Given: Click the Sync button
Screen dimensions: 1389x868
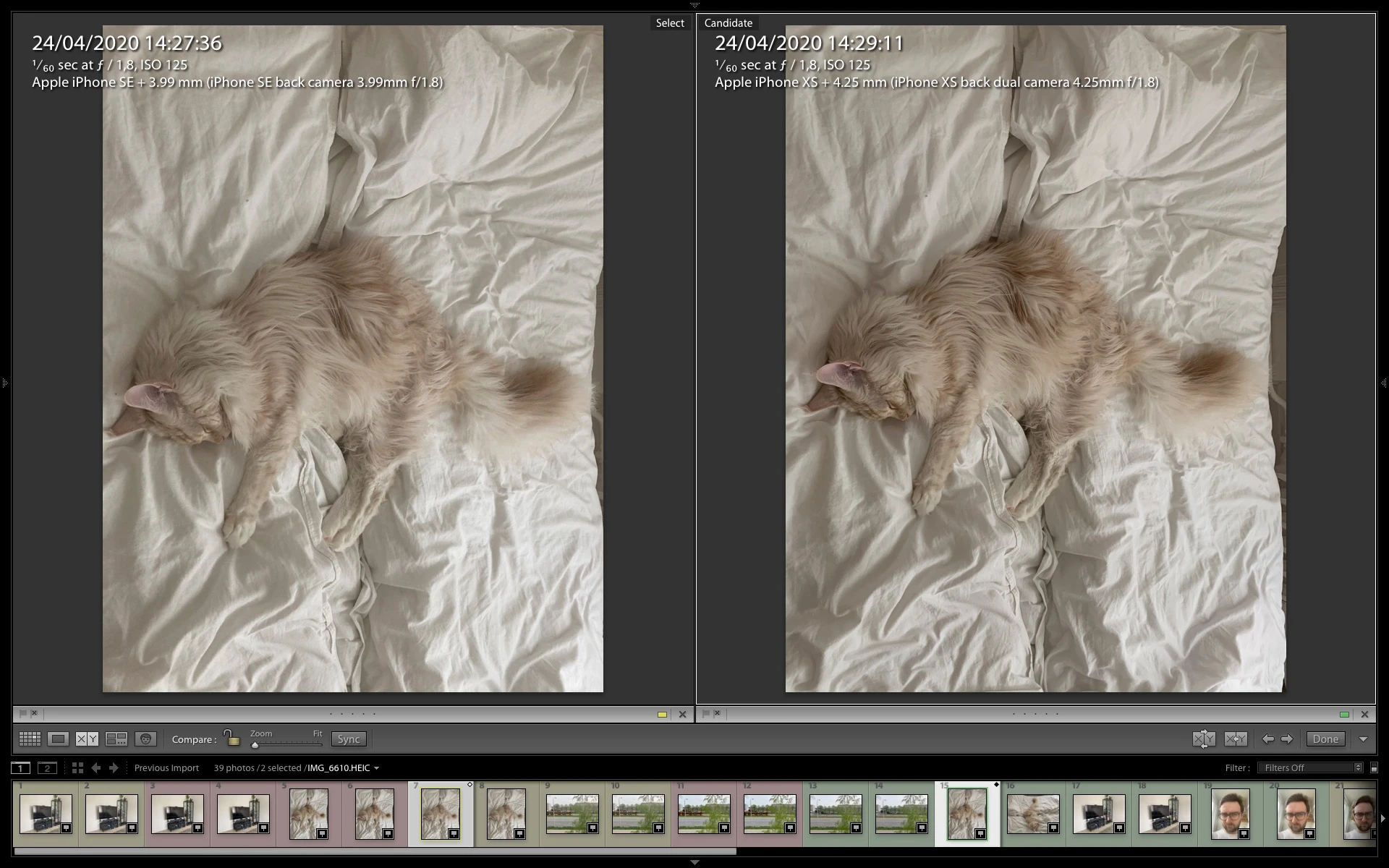Looking at the screenshot, I should coord(349,739).
